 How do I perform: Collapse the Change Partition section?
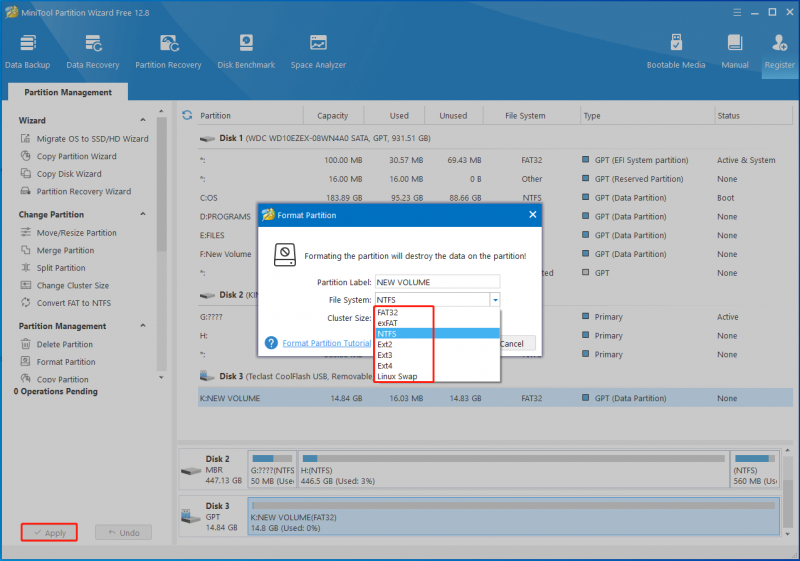(x=143, y=214)
